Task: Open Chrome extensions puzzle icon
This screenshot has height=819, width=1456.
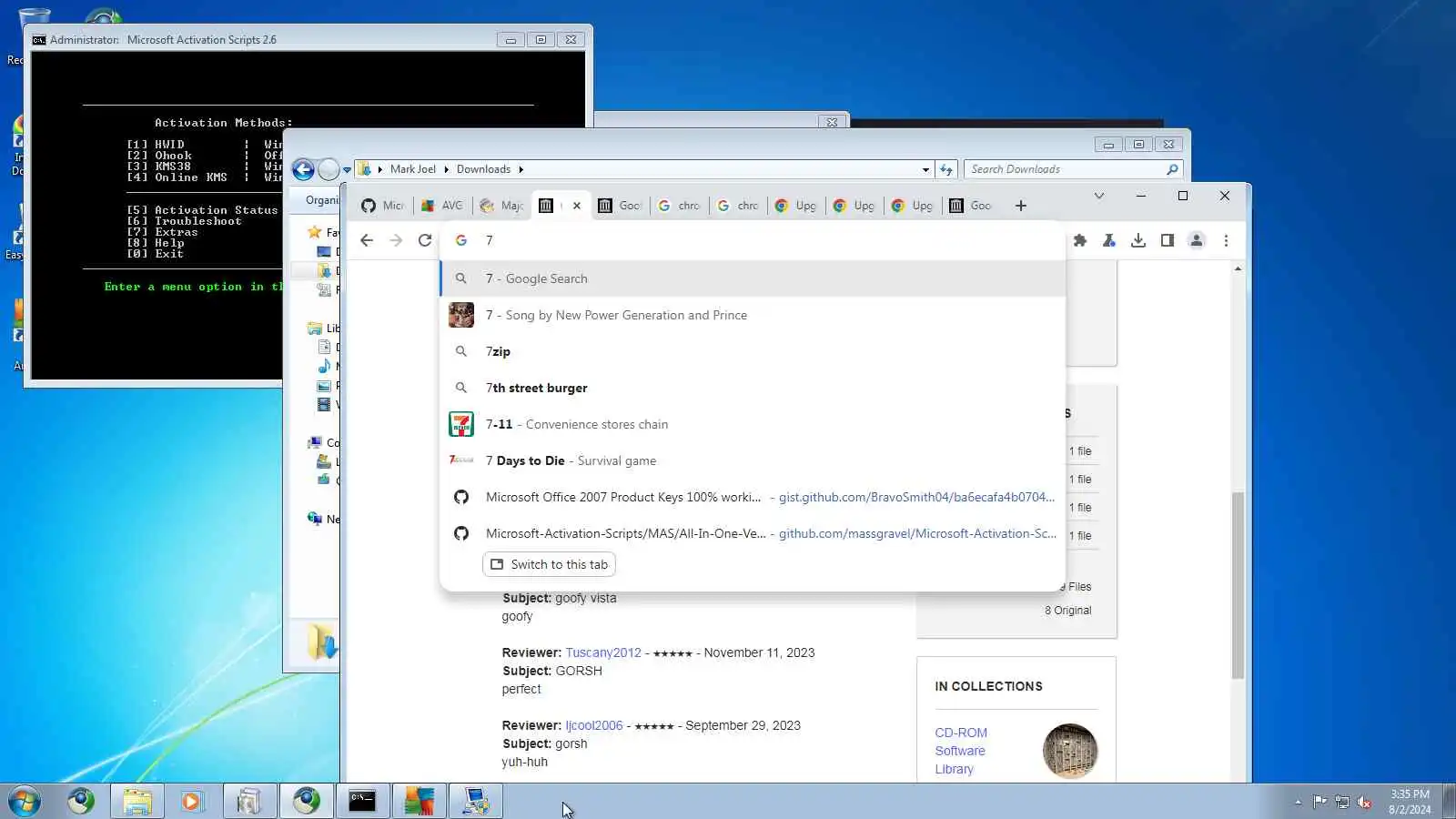Action: point(1080,240)
